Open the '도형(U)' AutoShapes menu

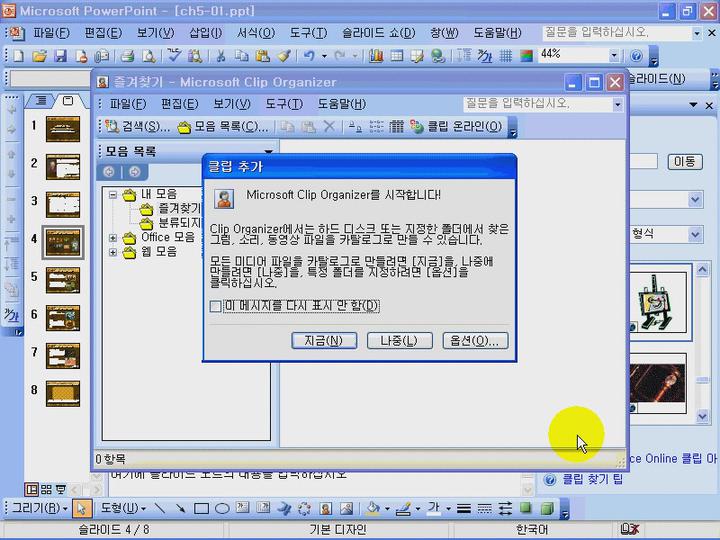[123, 508]
